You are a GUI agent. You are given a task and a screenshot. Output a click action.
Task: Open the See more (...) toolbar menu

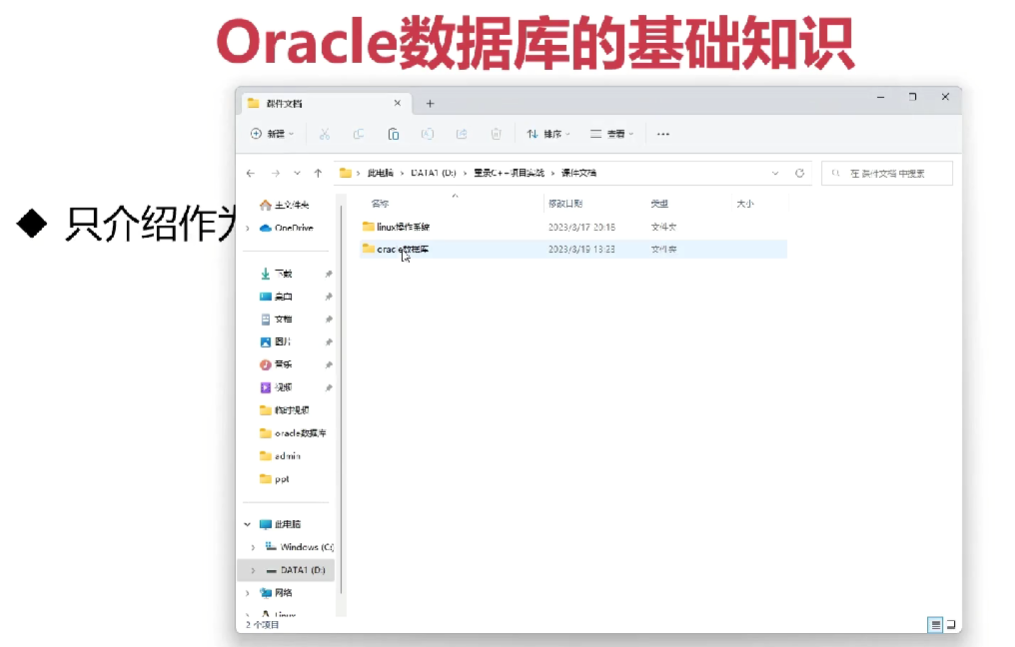pyautogui.click(x=663, y=134)
